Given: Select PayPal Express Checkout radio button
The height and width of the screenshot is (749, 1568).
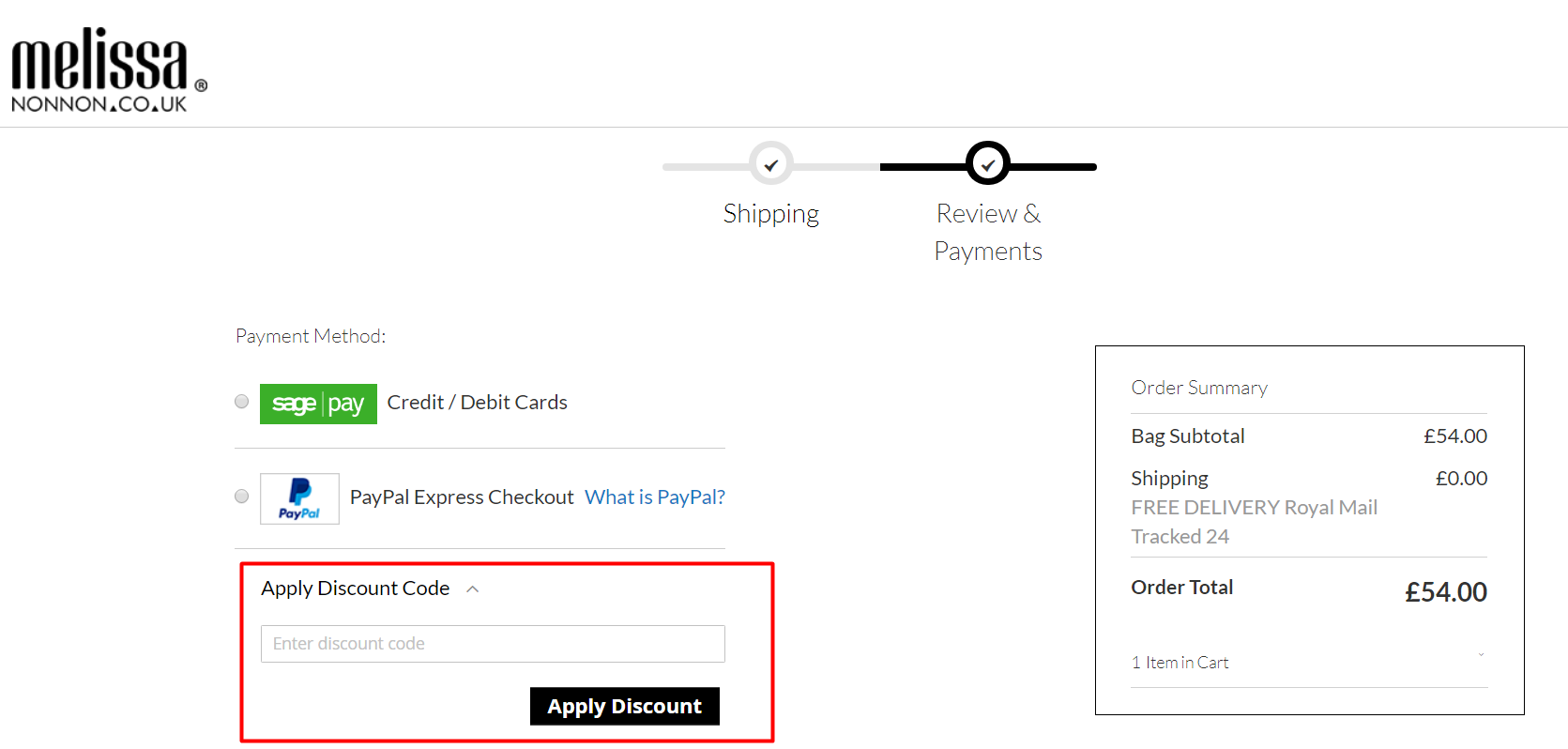Looking at the screenshot, I should coord(242,496).
